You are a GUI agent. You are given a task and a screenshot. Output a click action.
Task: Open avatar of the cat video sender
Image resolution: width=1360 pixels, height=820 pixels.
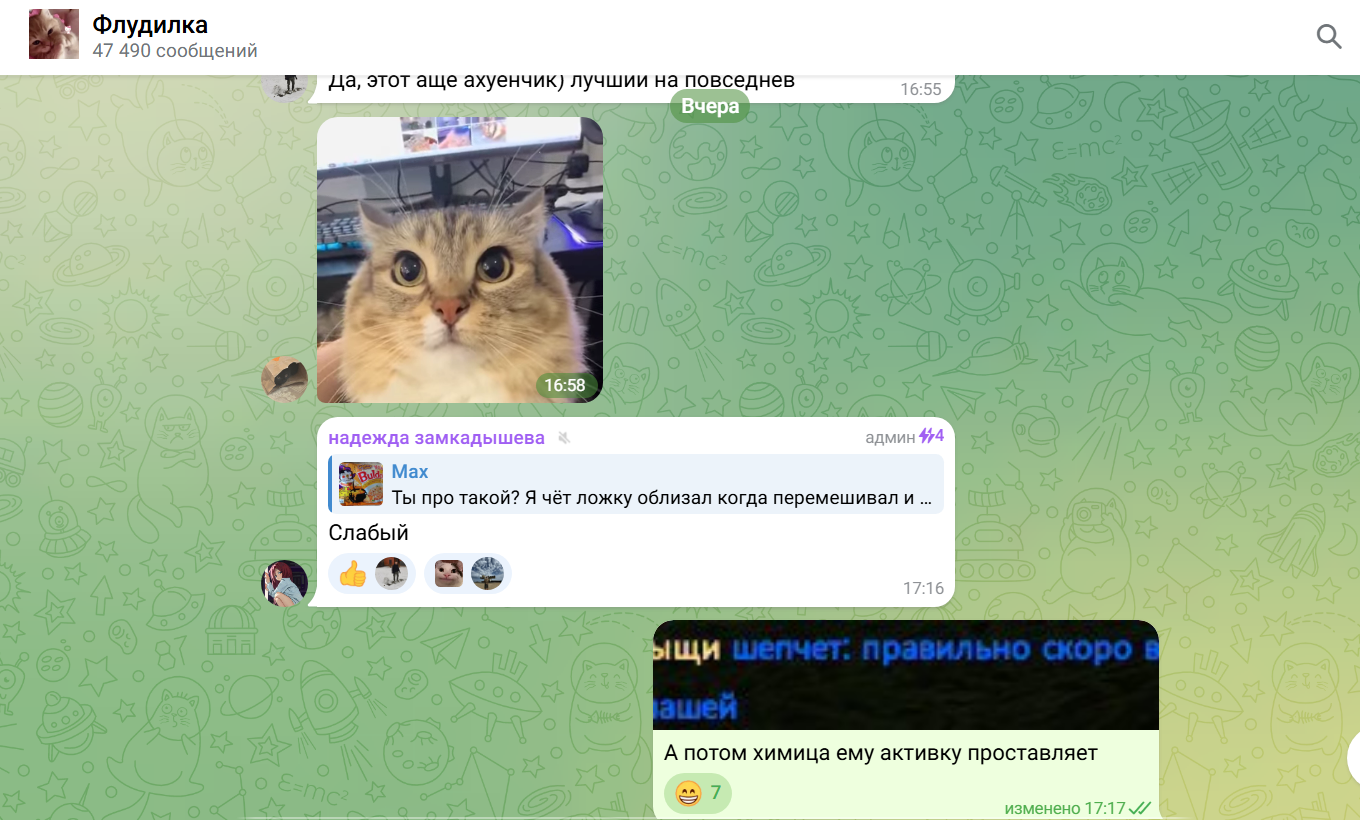pyautogui.click(x=284, y=380)
